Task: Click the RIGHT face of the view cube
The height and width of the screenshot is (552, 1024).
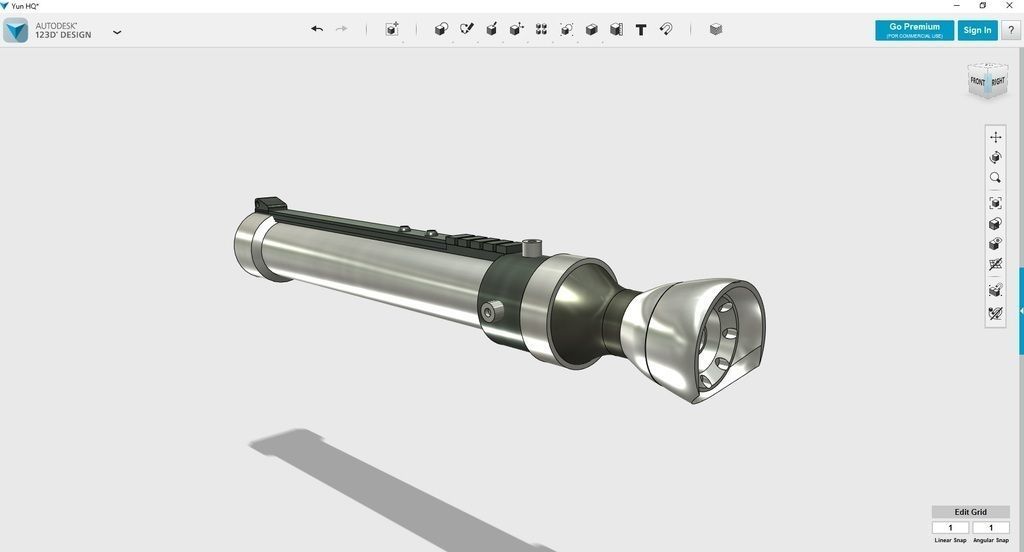Action: [998, 82]
